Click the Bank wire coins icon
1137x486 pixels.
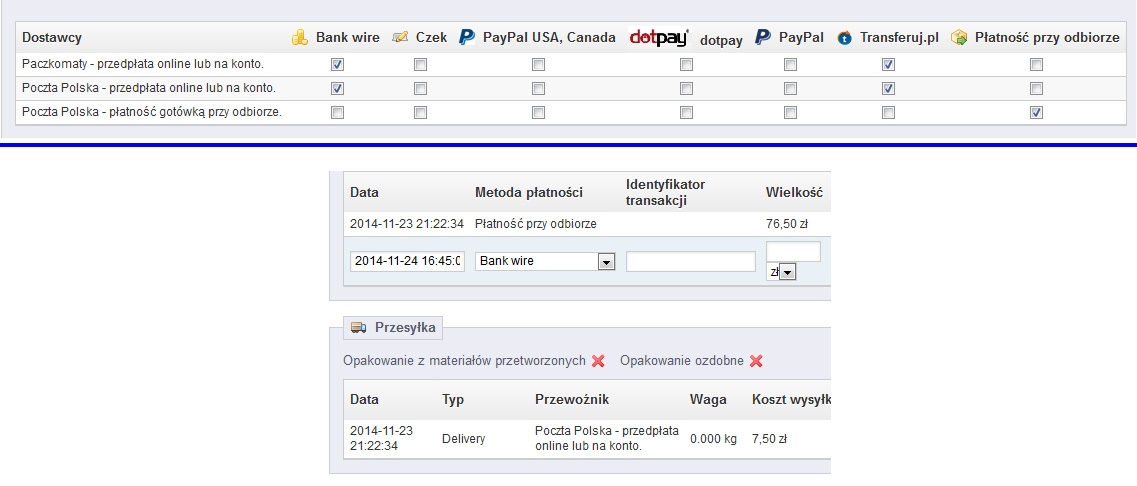299,37
